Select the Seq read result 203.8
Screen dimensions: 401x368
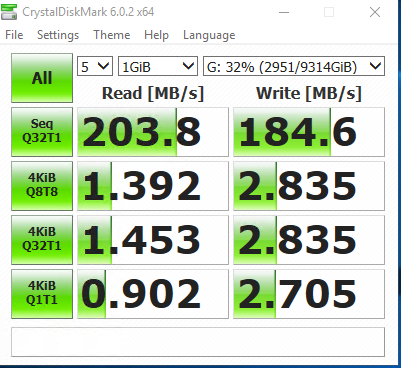coord(153,132)
